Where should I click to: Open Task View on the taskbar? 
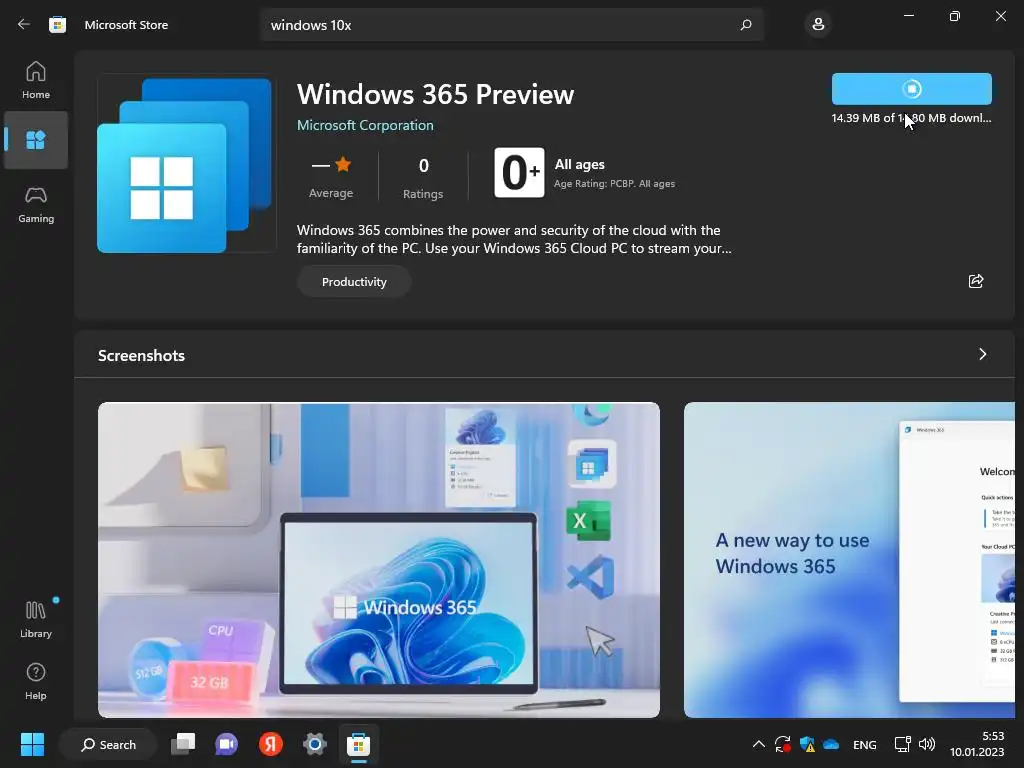tap(183, 744)
